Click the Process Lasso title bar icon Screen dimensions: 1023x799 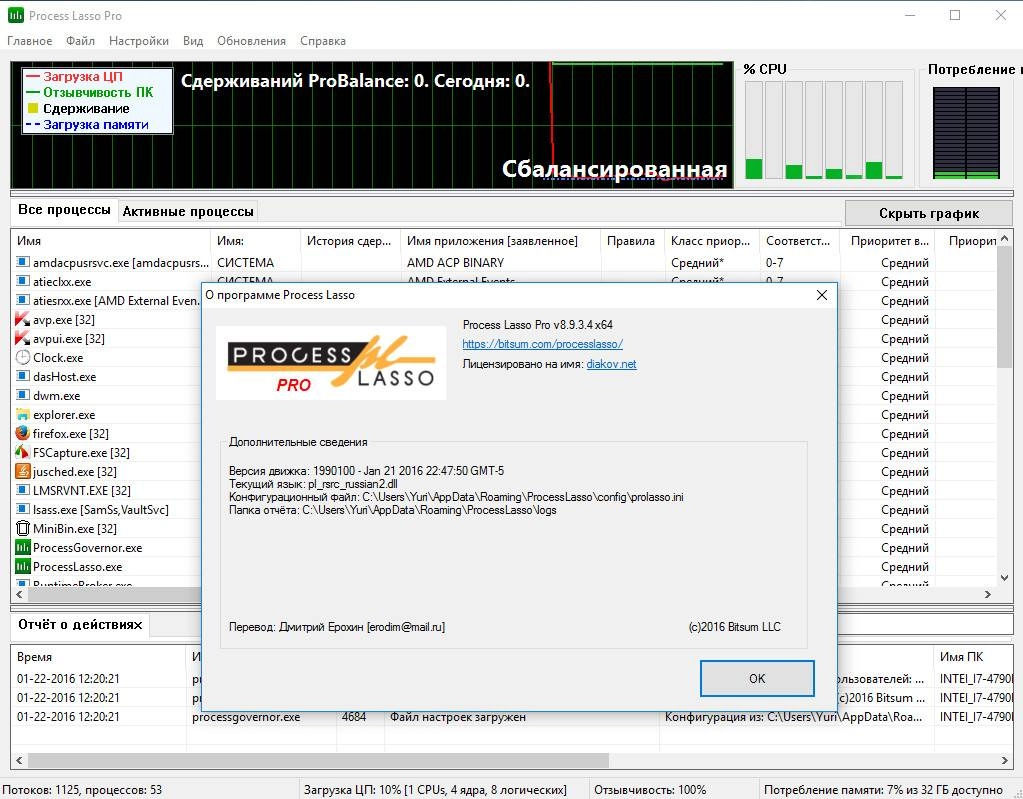pyautogui.click(x=15, y=15)
